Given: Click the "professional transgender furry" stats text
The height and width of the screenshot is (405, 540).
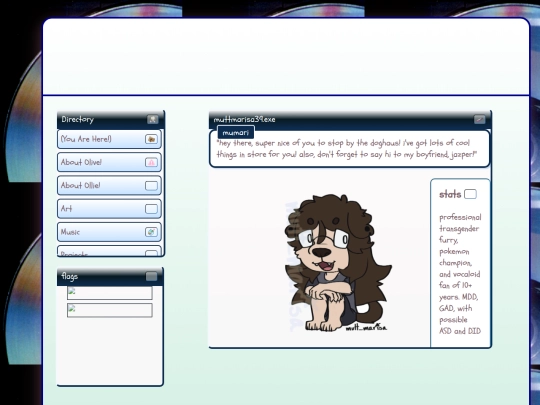Looking at the screenshot, I should tap(460, 274).
